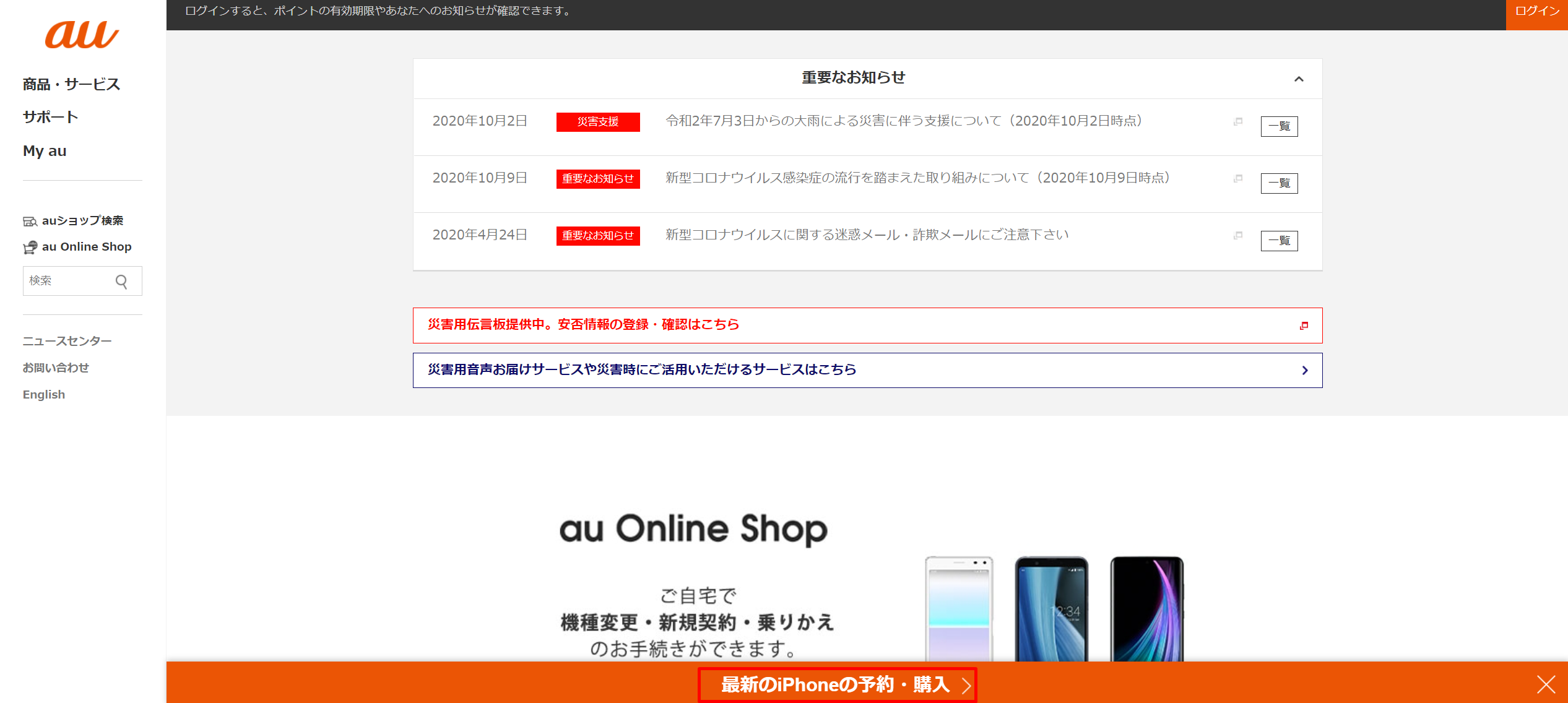Open 災害用伝言板提供中 banner link
Image resolution: width=1568 pixels, height=703 pixels.
tap(867, 326)
